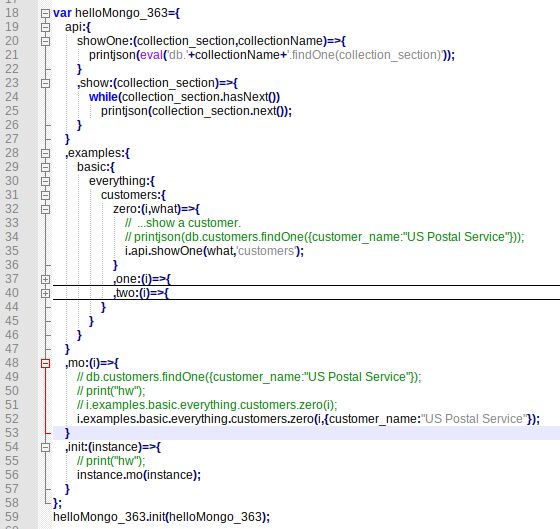Collapse the zero function fold on line 32
The image size is (560, 529).
(45, 209)
